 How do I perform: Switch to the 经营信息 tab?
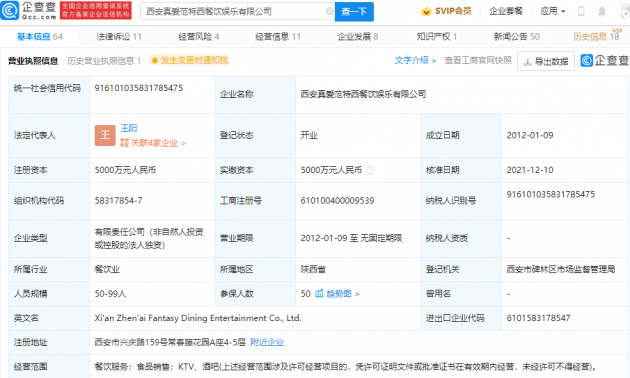(278, 37)
